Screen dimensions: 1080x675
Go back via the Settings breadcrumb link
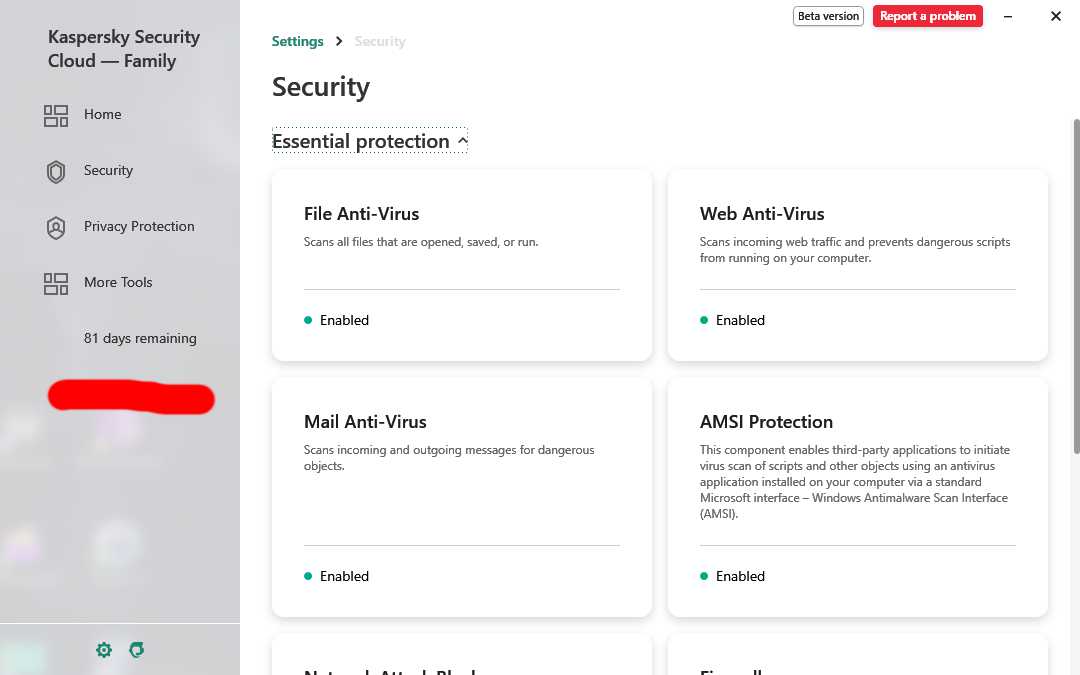pyautogui.click(x=297, y=41)
